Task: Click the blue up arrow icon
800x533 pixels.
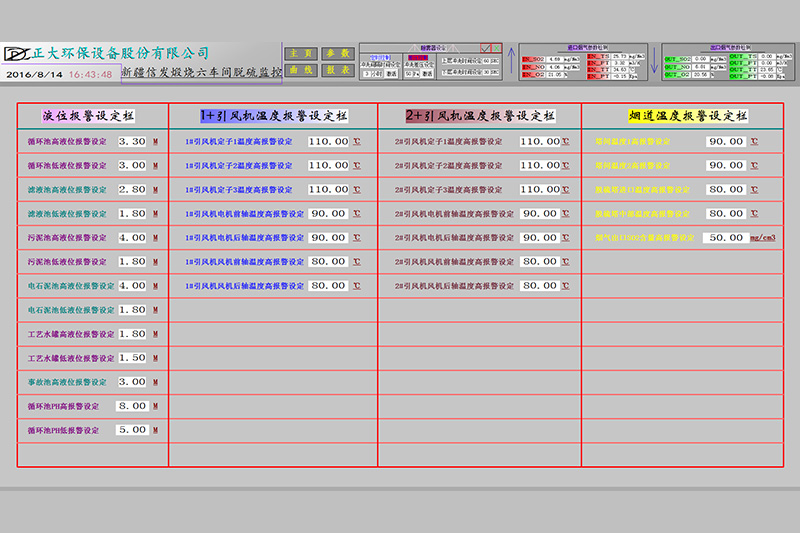Action: tap(512, 60)
